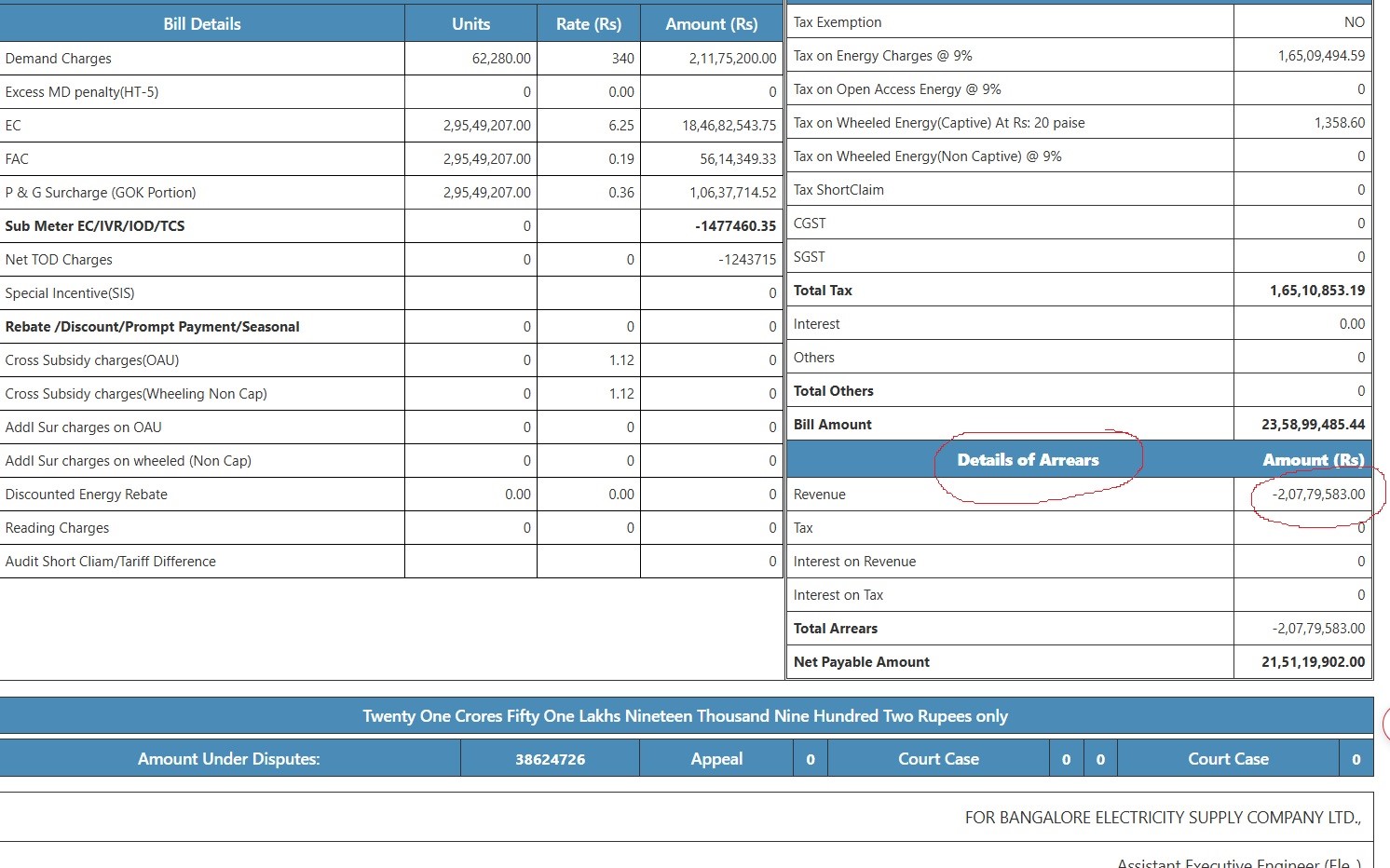This screenshot has width=1390, height=868.
Task: Select the Units column header
Action: (470, 24)
